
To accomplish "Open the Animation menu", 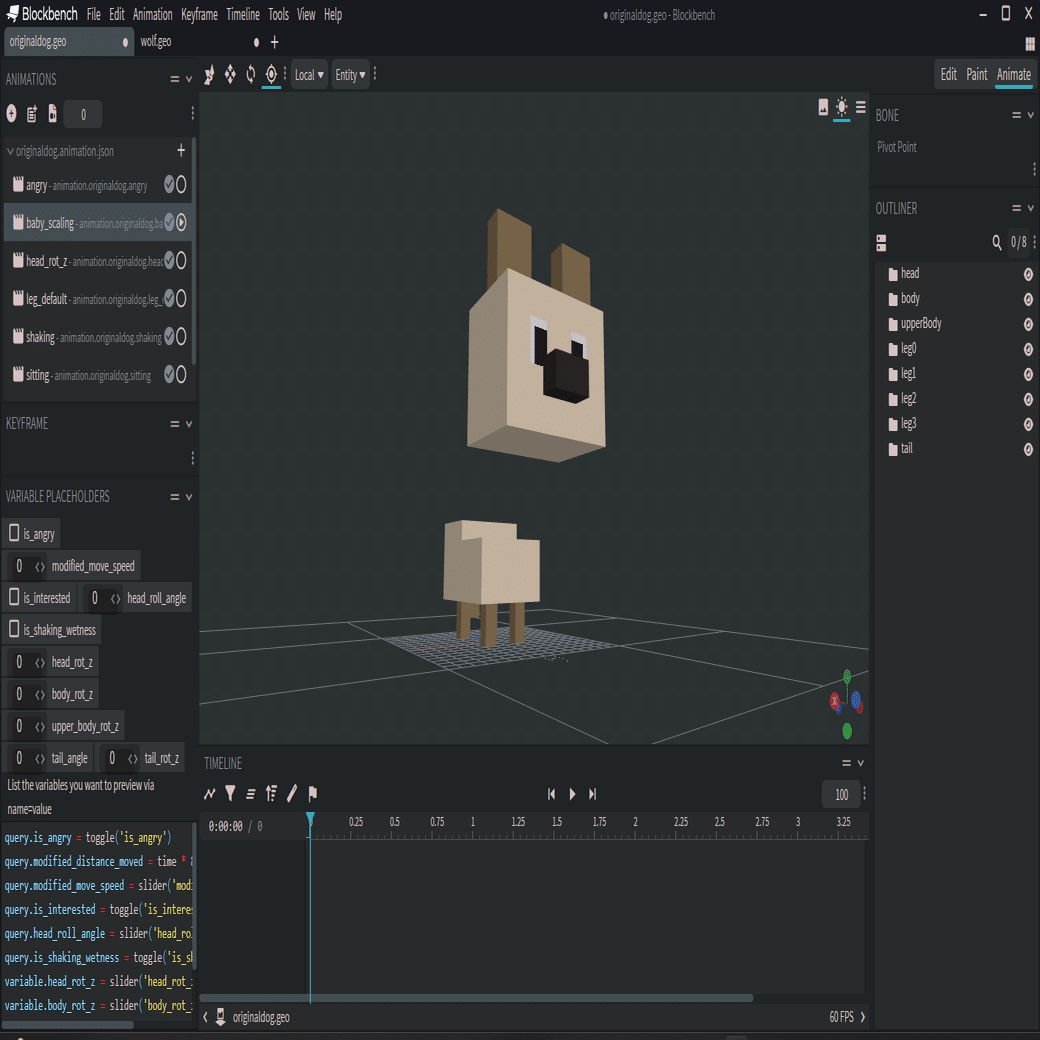I will click(153, 15).
